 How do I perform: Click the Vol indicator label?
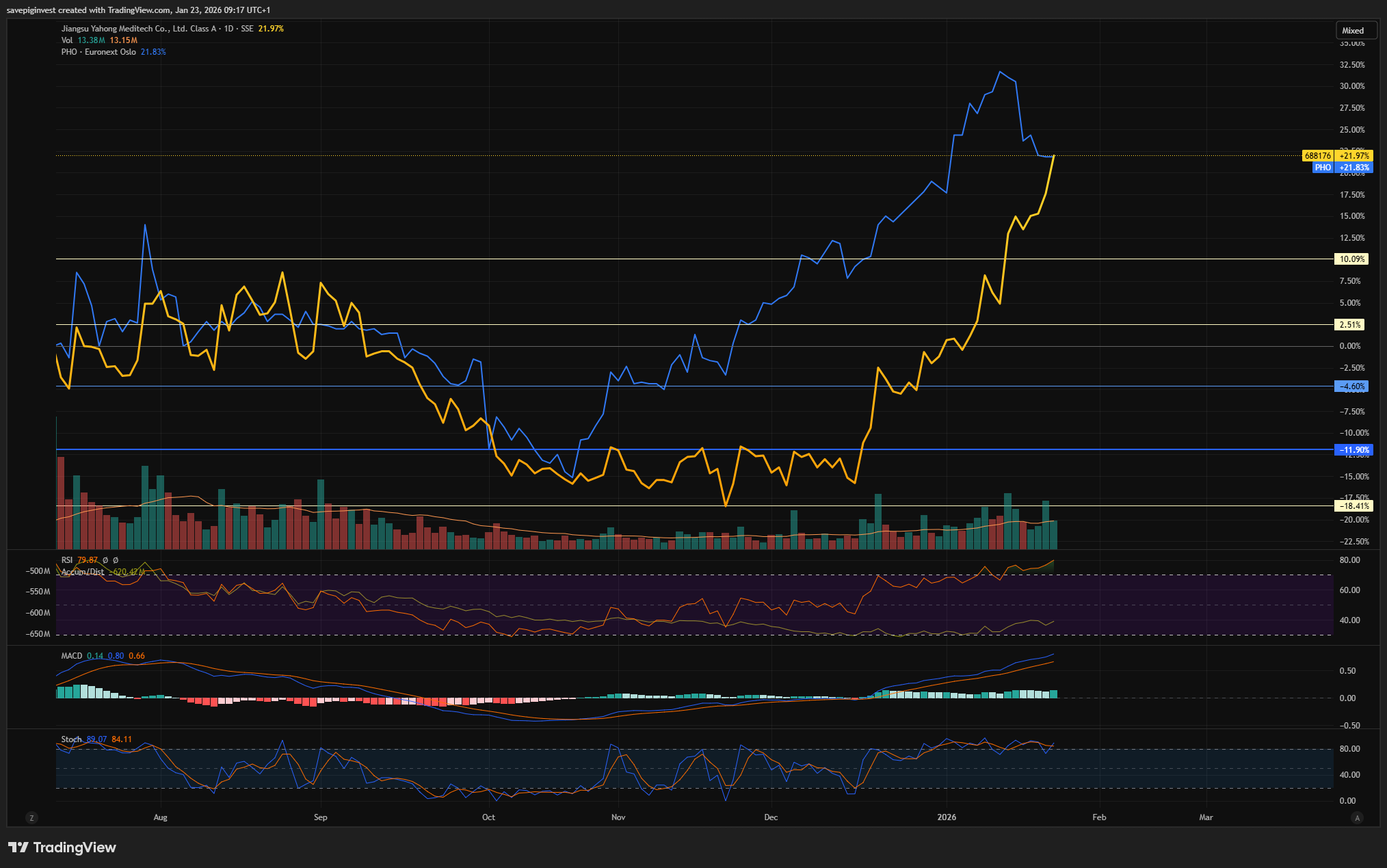pos(67,40)
